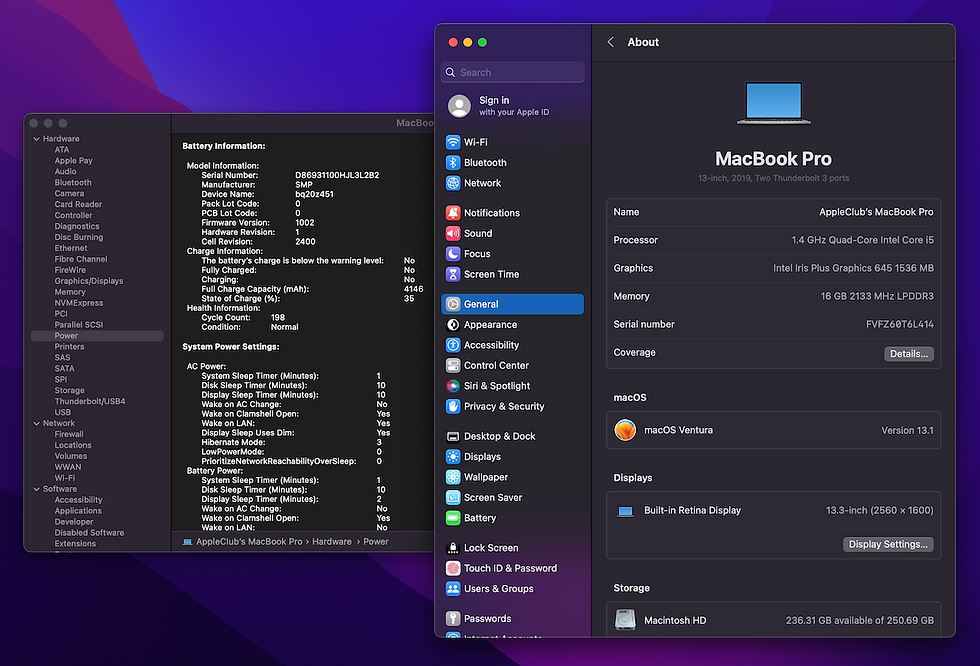Image resolution: width=980 pixels, height=666 pixels.
Task: Click the Users & Groups icon
Action: pyautogui.click(x=453, y=589)
